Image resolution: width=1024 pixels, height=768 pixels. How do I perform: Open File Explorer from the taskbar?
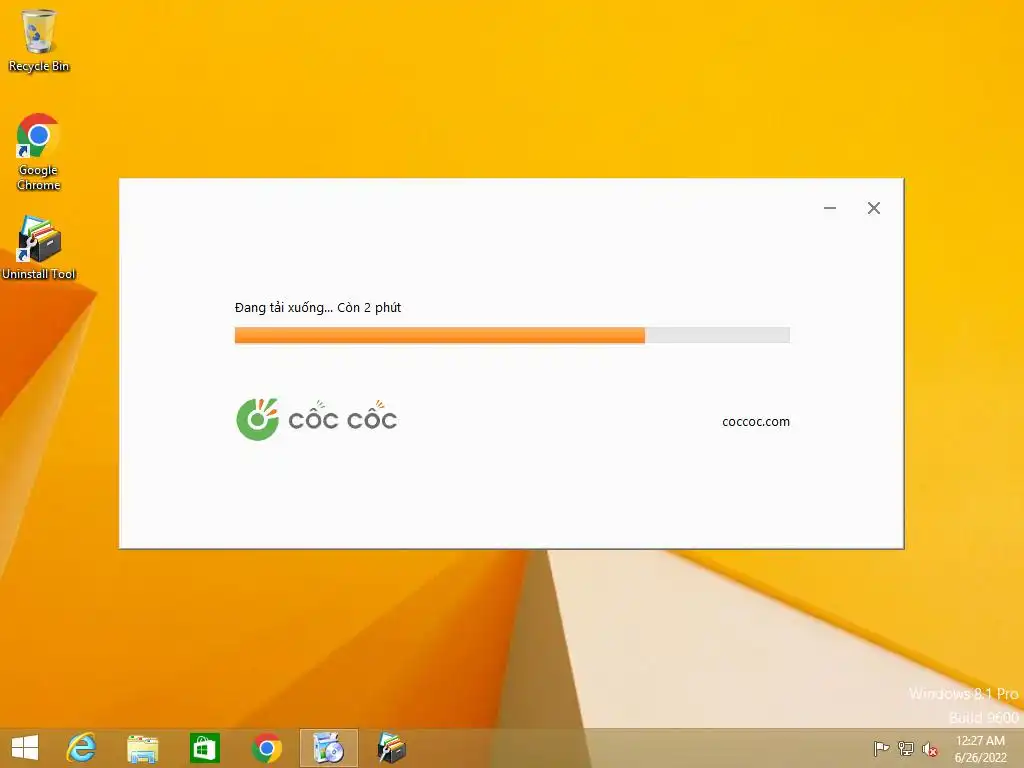[x=142, y=748]
